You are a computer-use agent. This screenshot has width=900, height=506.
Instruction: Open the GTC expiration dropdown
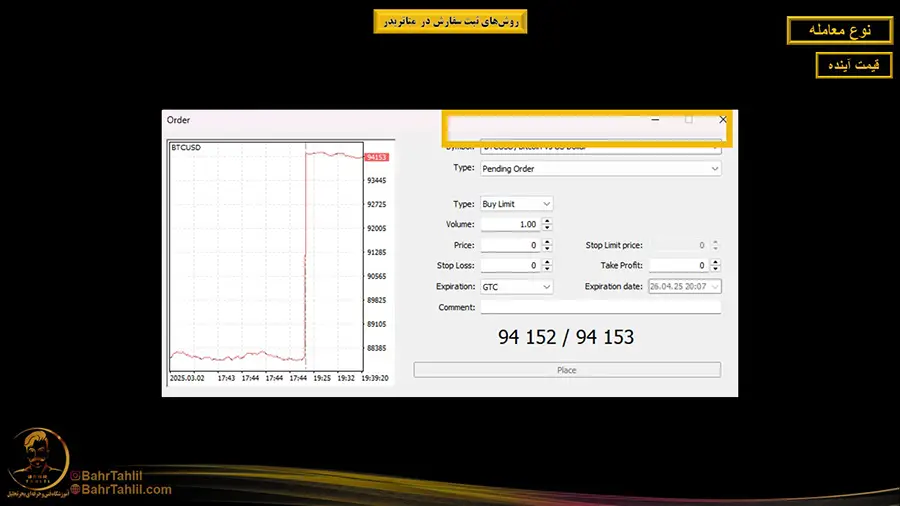click(x=546, y=287)
